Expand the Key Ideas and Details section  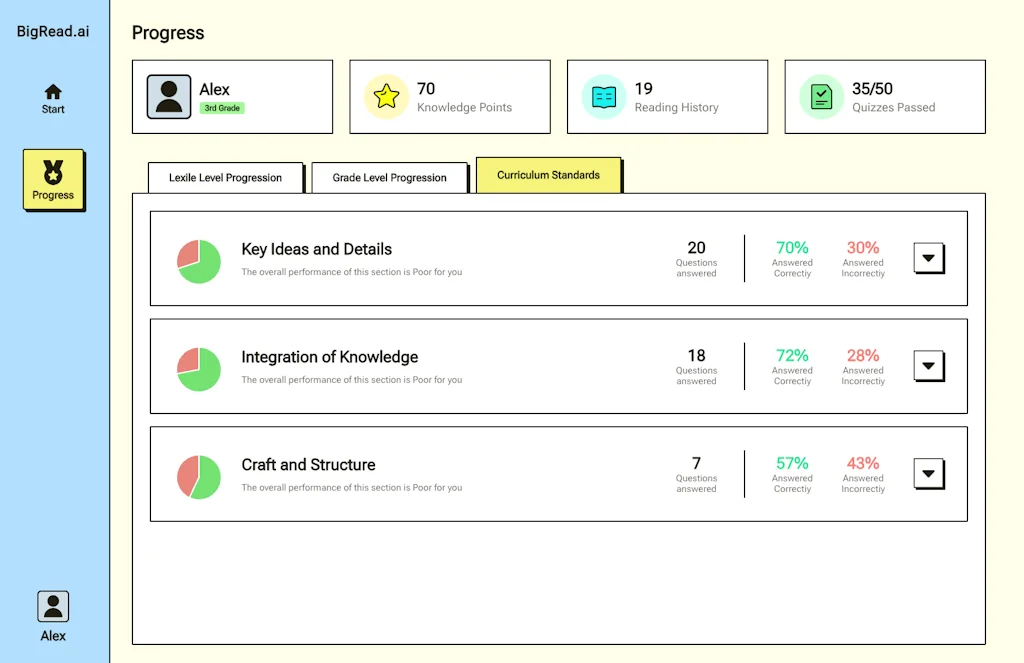(929, 258)
